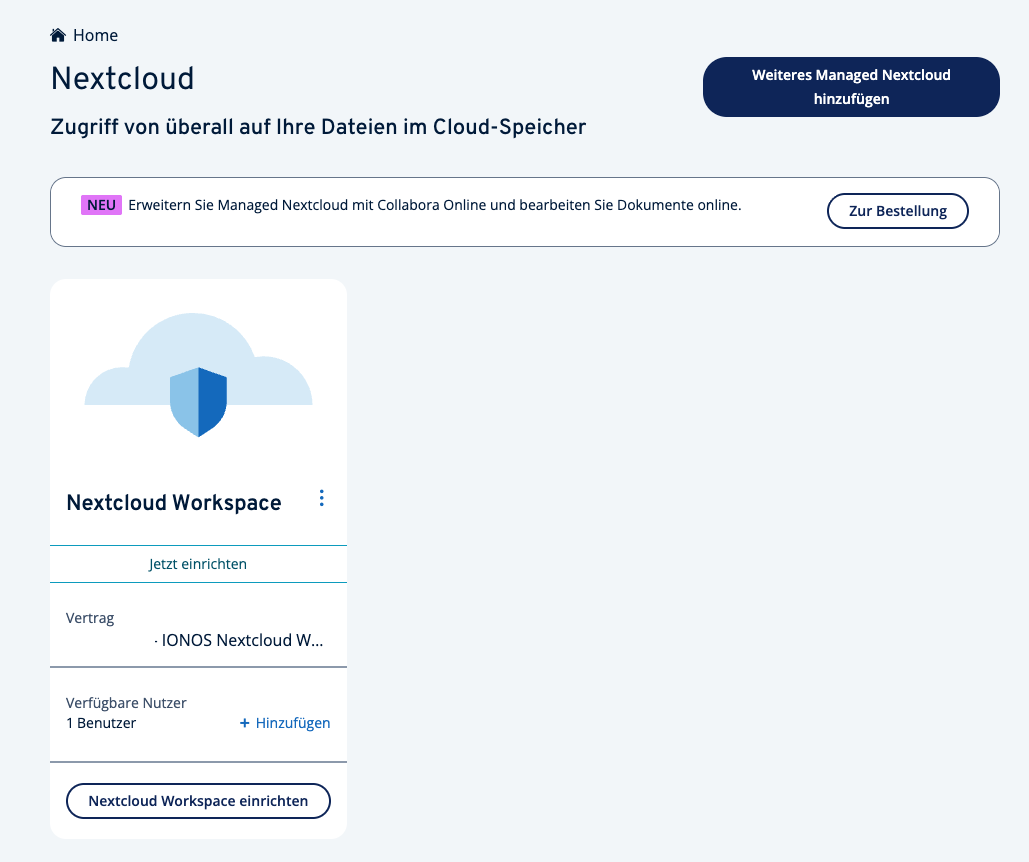Click the Jetzt einrichten link
This screenshot has width=1029, height=862.
pos(198,564)
